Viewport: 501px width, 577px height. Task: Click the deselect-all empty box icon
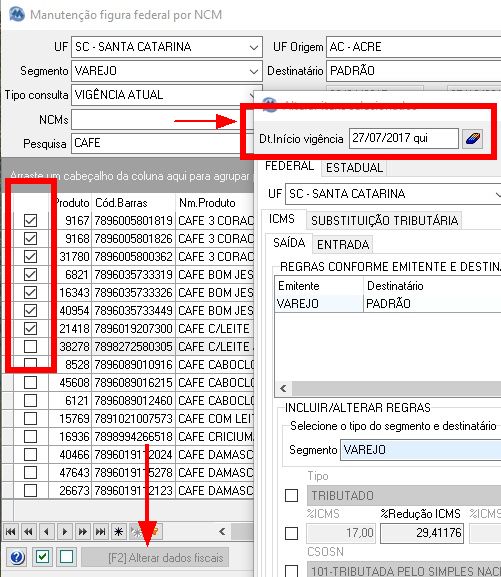(x=66, y=557)
